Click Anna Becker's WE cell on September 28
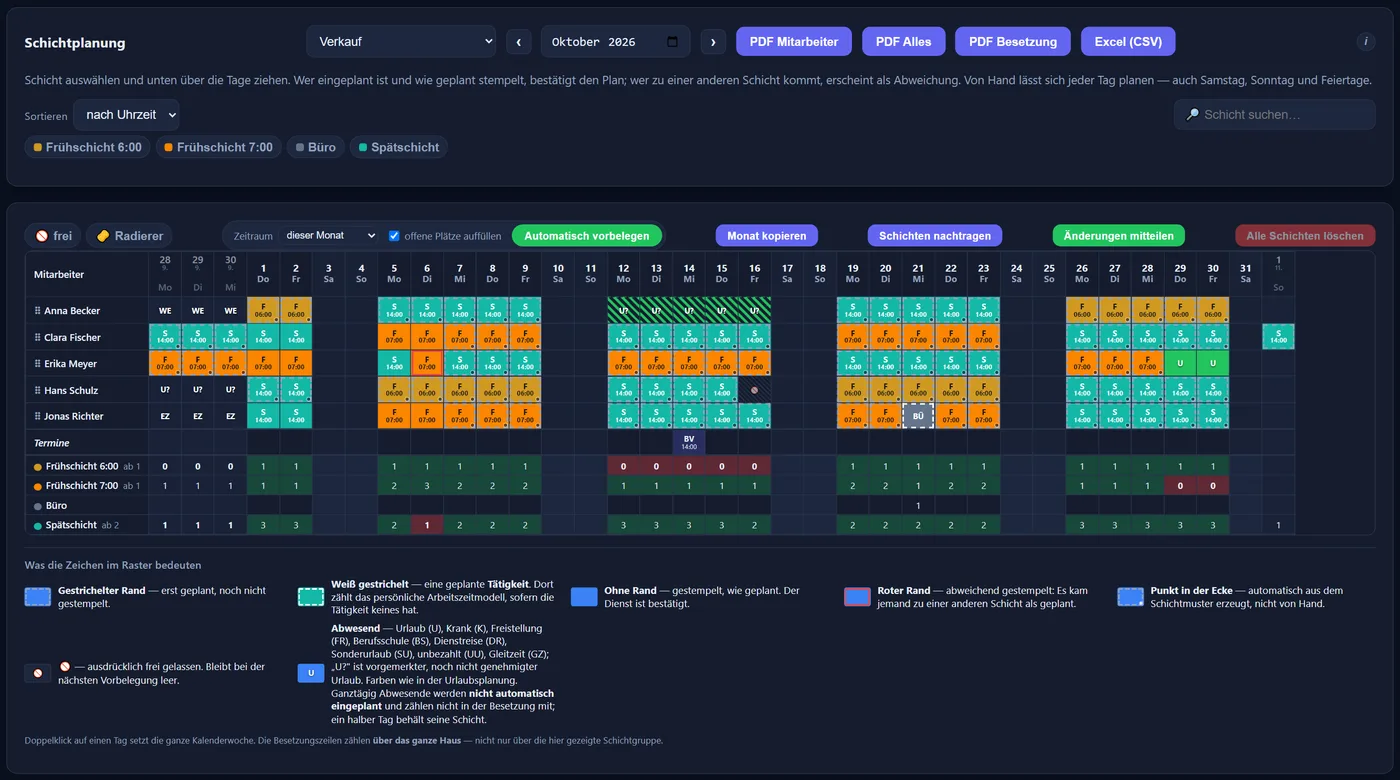This screenshot has width=1400, height=780. click(165, 311)
